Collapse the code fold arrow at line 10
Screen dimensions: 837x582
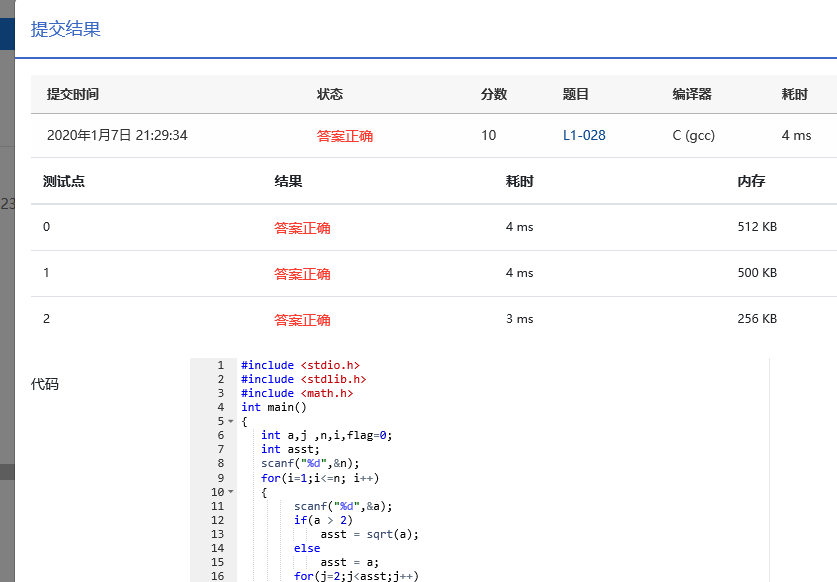(231, 492)
